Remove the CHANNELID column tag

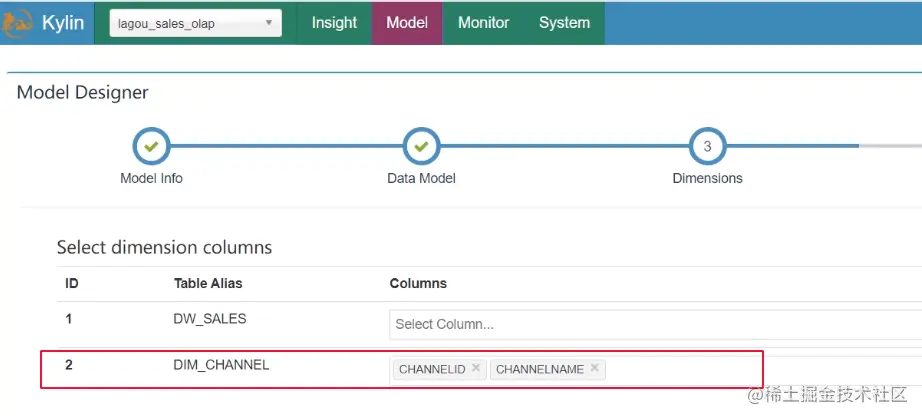point(476,368)
